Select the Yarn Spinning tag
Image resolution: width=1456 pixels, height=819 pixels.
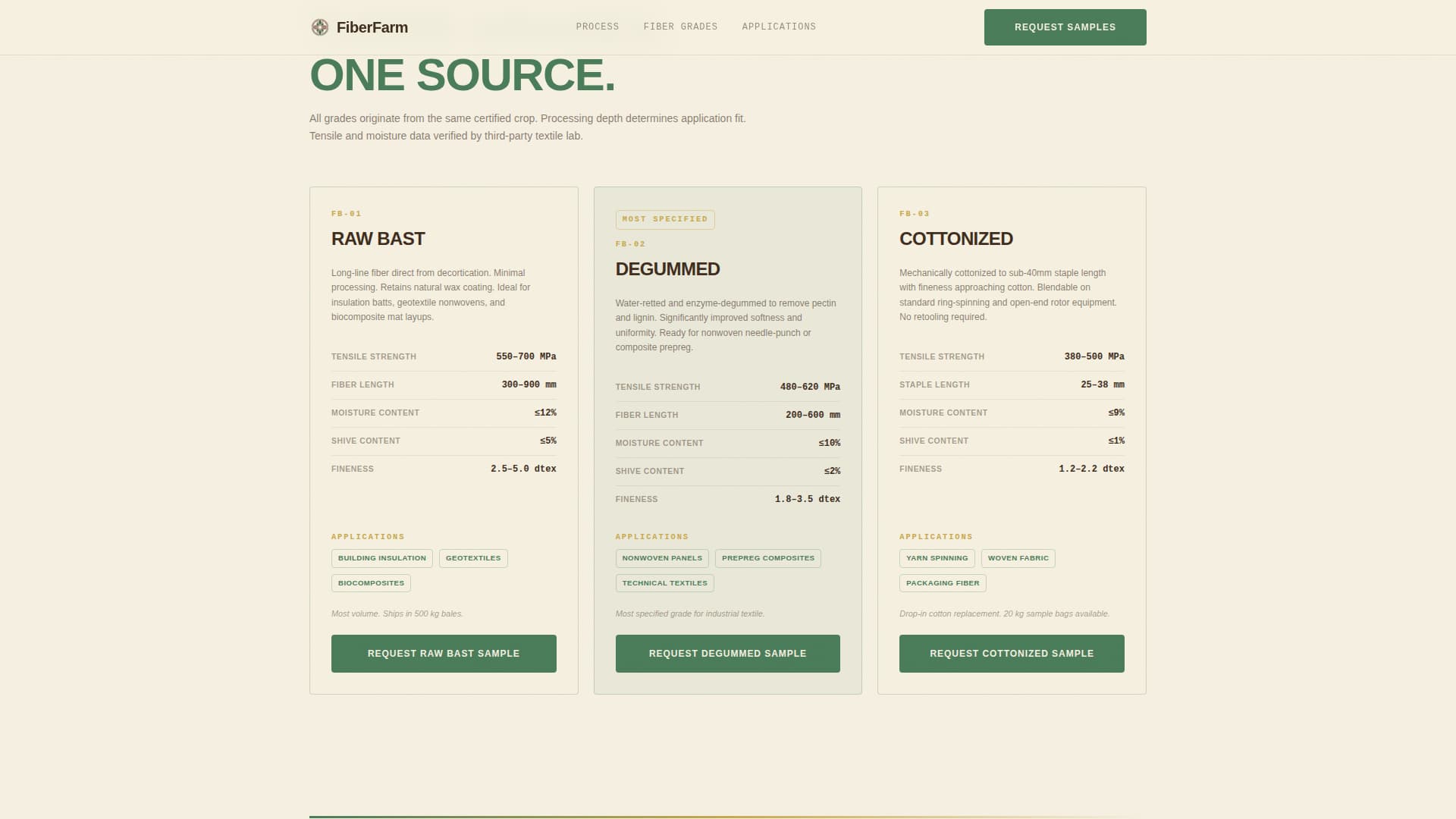937,558
